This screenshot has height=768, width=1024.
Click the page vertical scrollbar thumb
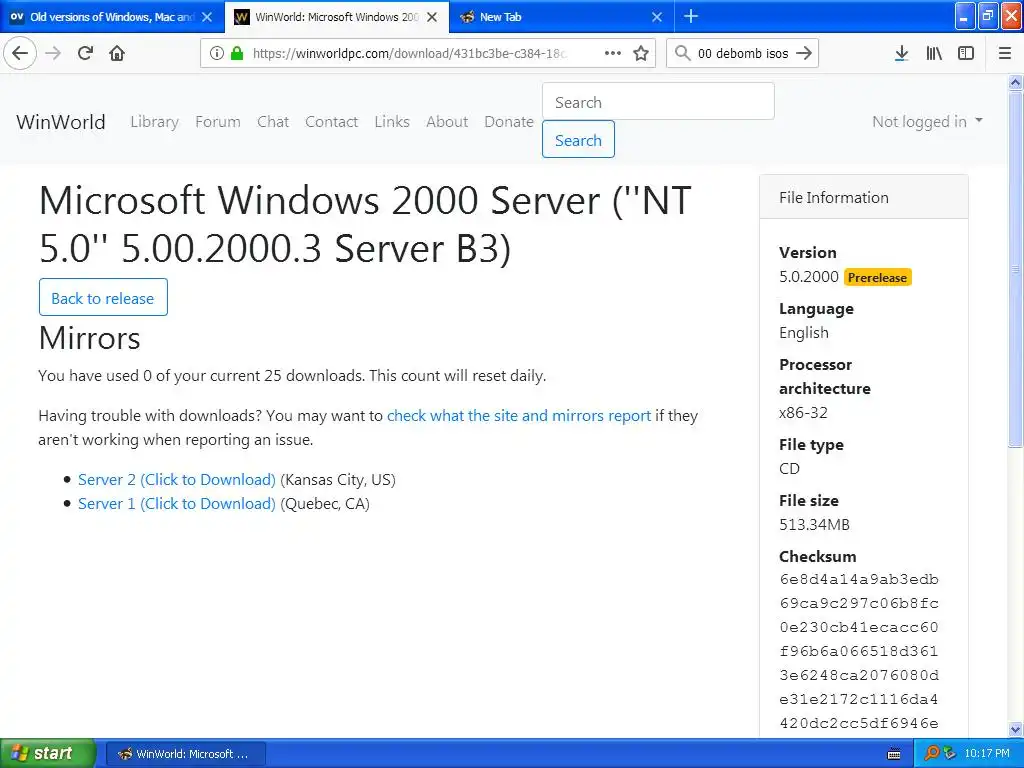(1015, 269)
